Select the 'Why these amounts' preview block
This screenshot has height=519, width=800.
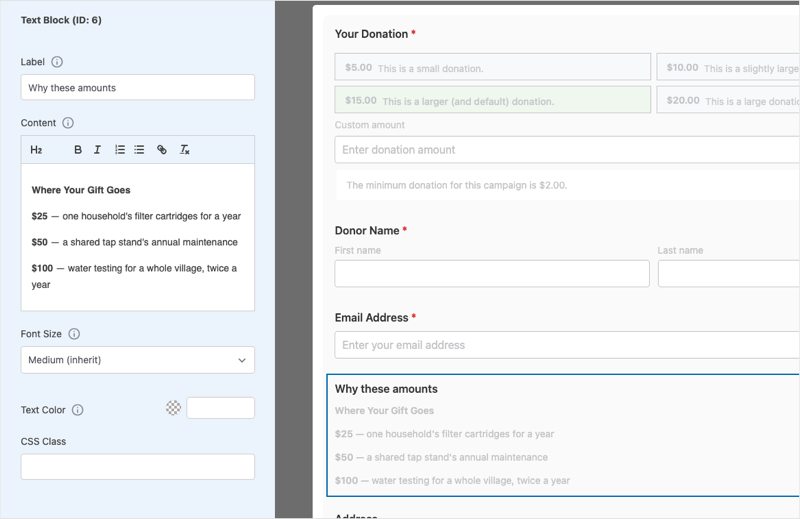(563, 435)
